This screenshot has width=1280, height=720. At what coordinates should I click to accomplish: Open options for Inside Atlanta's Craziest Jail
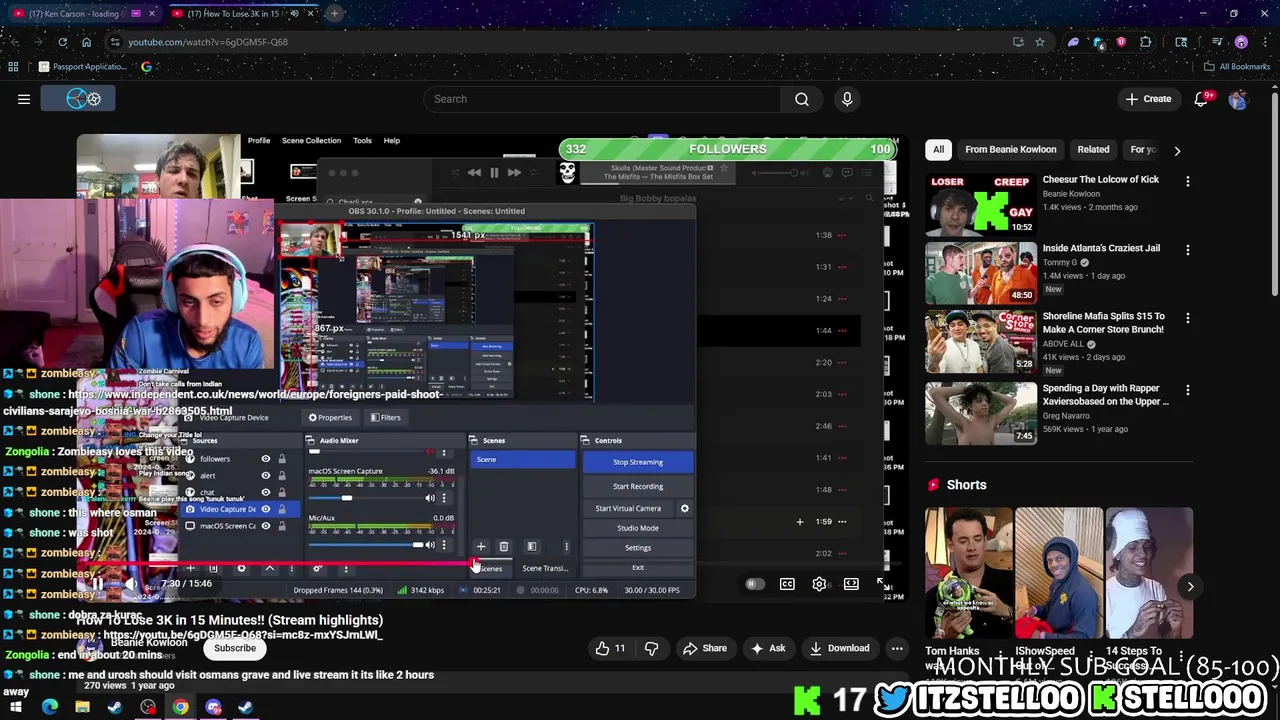tap(1187, 250)
